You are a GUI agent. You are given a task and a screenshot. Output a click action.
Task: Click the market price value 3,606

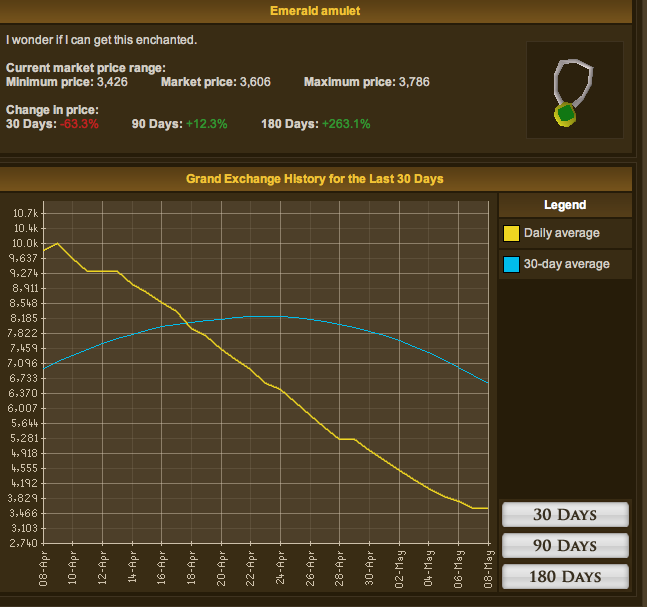255,82
